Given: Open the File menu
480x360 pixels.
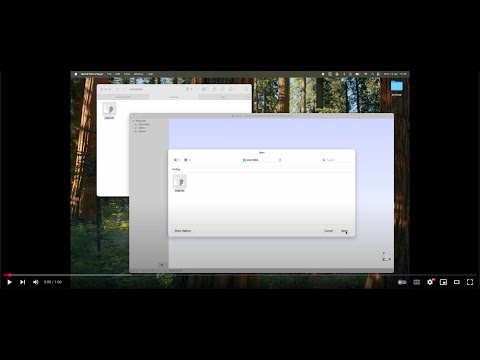Looking at the screenshot, I should point(109,74).
